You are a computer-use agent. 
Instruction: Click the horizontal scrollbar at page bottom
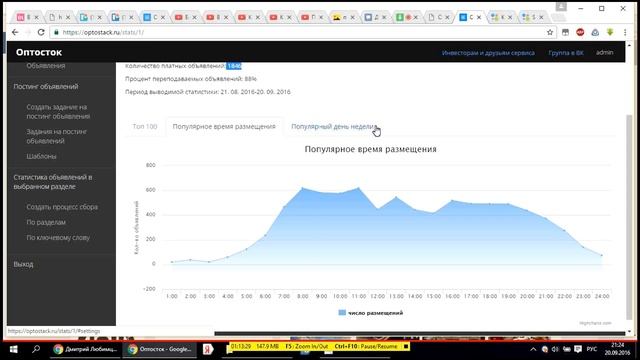click(x=420, y=333)
